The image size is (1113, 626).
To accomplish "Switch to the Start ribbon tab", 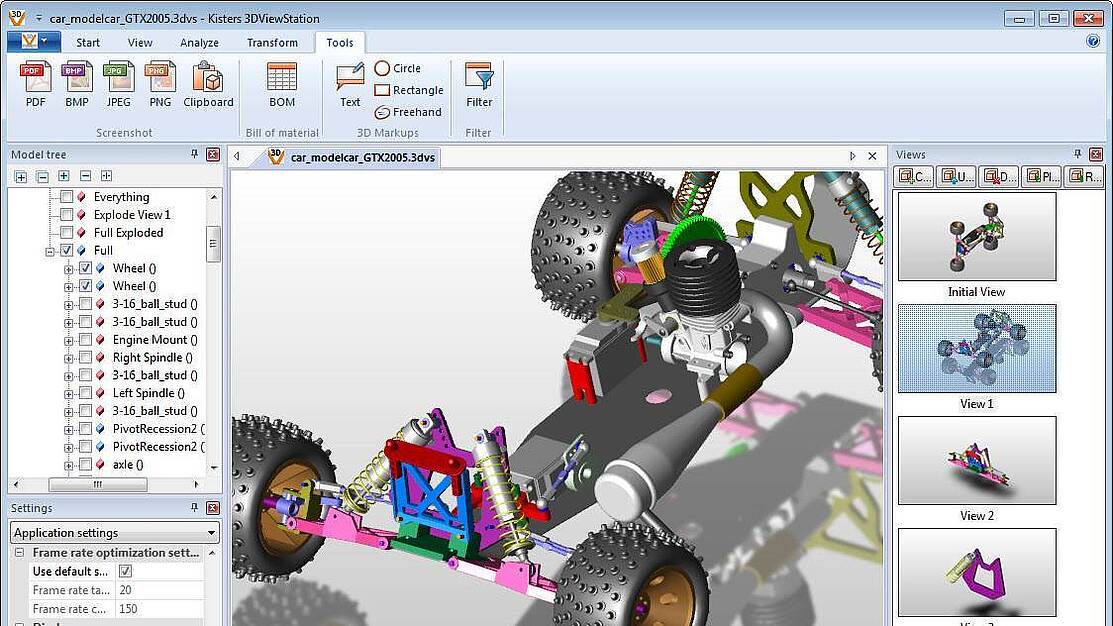I will point(88,43).
